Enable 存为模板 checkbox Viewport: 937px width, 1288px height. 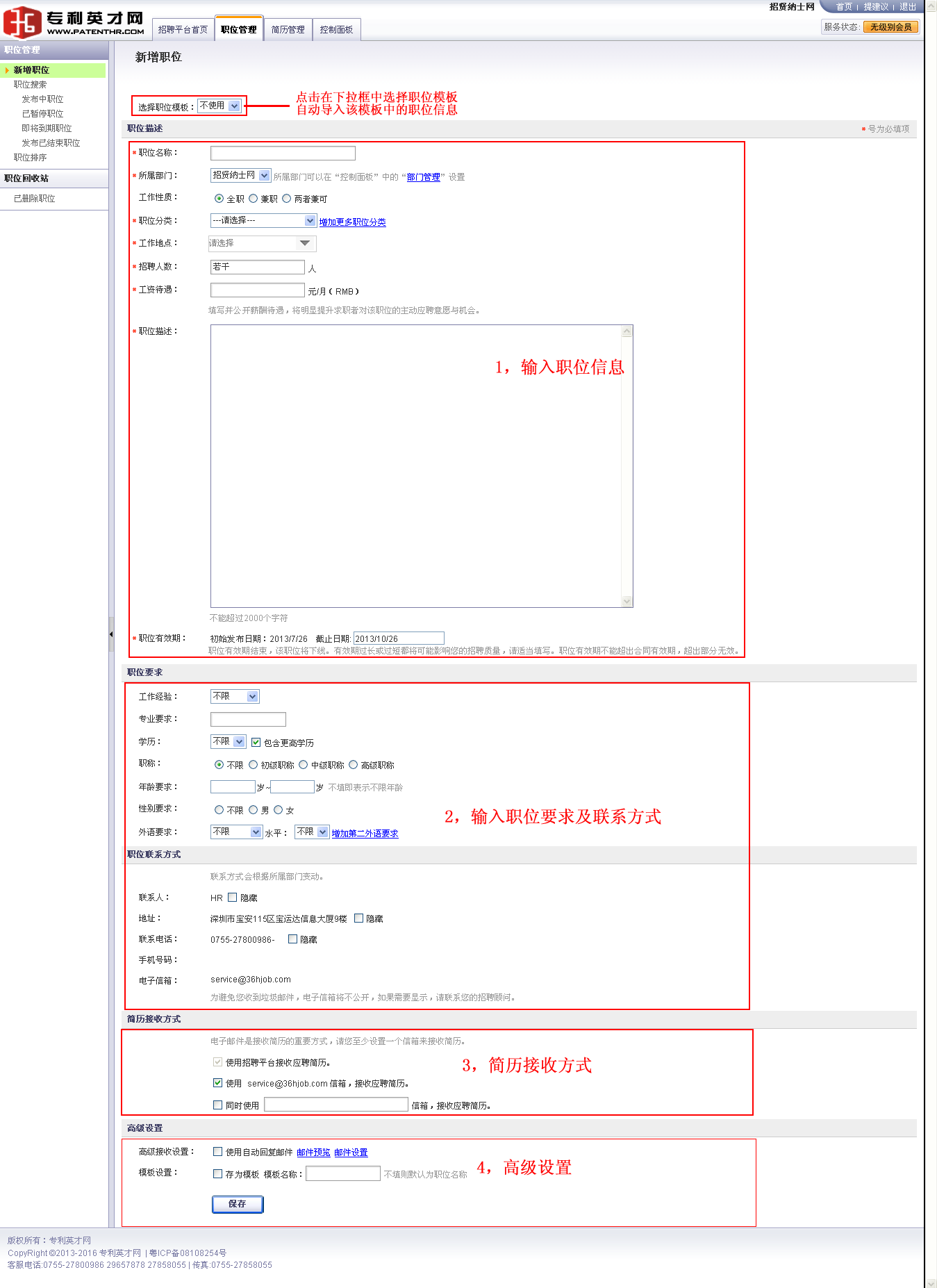[x=218, y=1174]
